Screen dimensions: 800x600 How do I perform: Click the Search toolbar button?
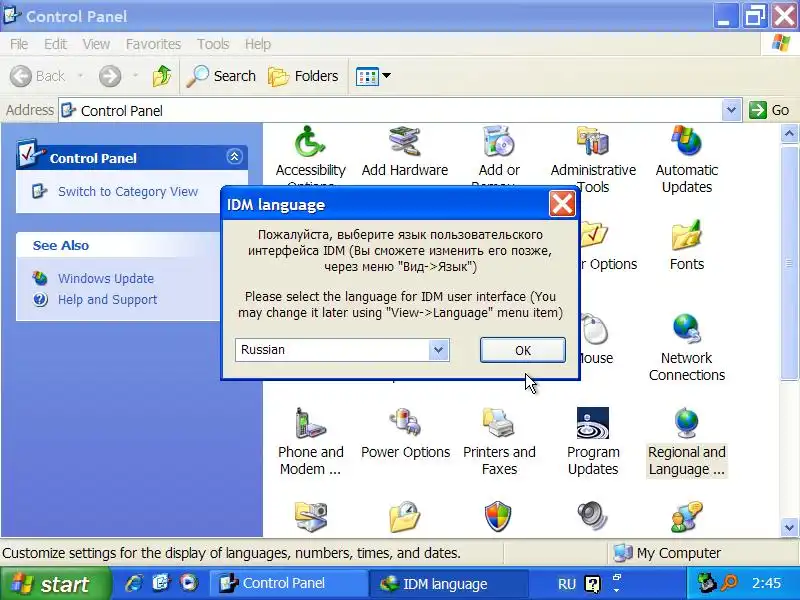coord(221,76)
